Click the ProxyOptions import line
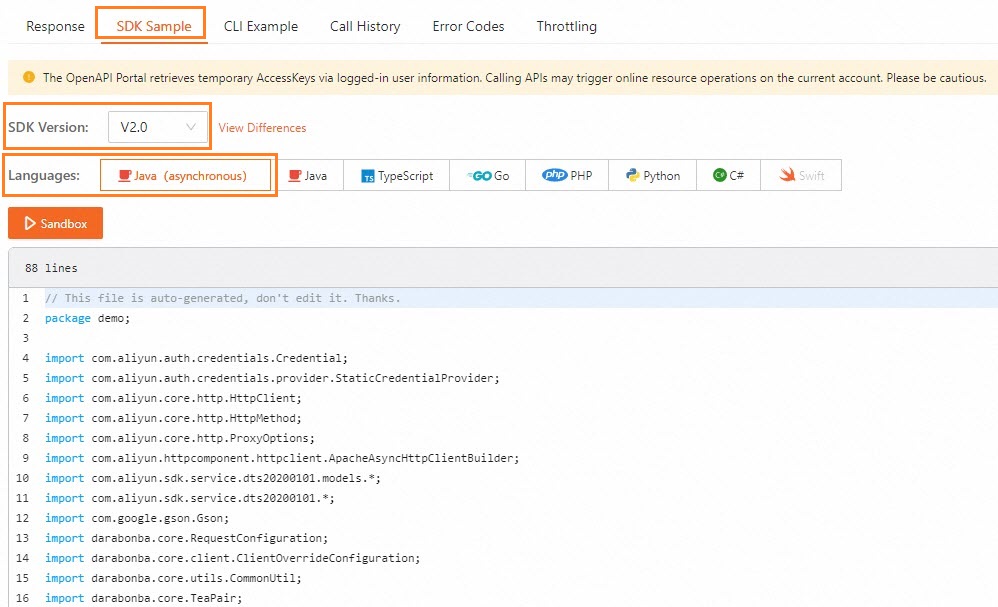998x607 pixels. click(x=179, y=438)
